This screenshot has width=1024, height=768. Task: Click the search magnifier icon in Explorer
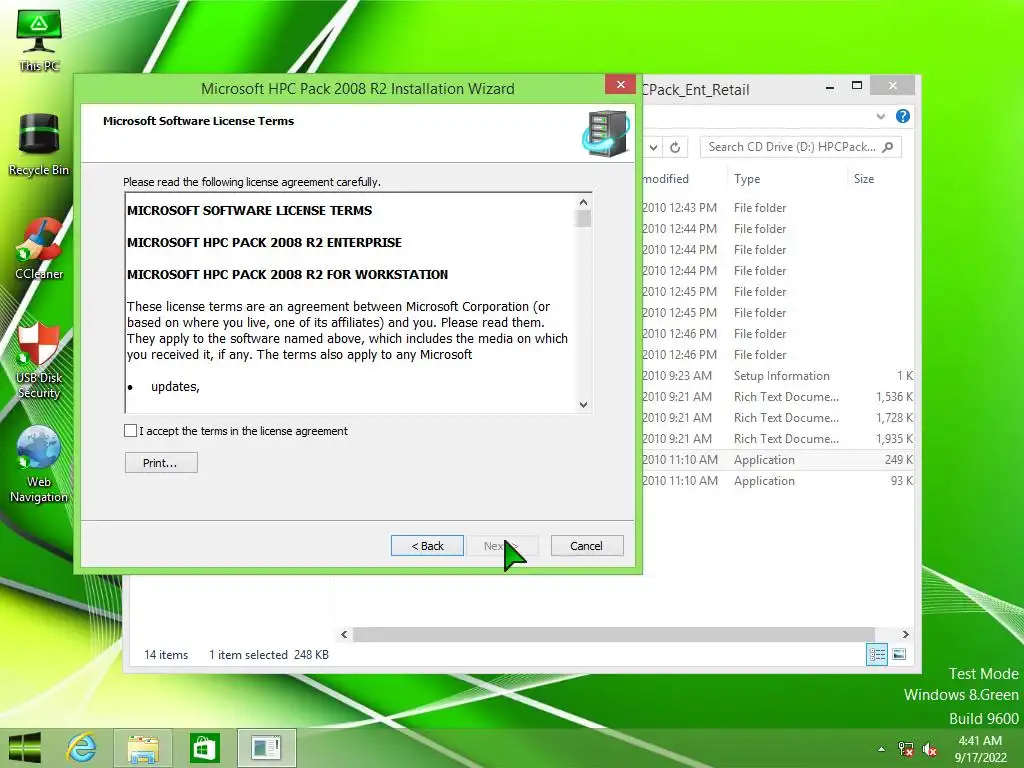[x=888, y=147]
